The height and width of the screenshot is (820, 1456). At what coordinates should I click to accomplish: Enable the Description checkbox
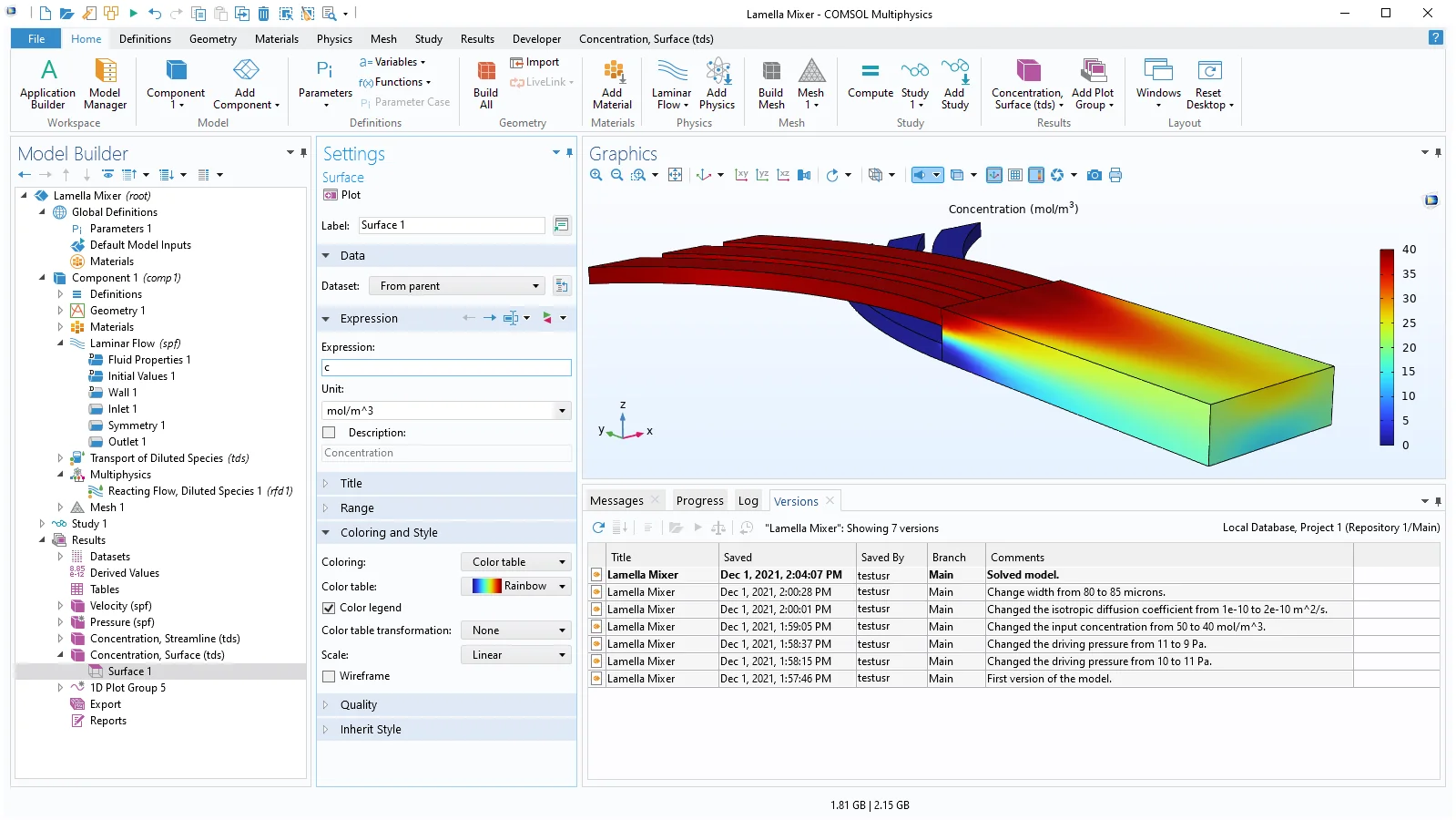point(330,433)
